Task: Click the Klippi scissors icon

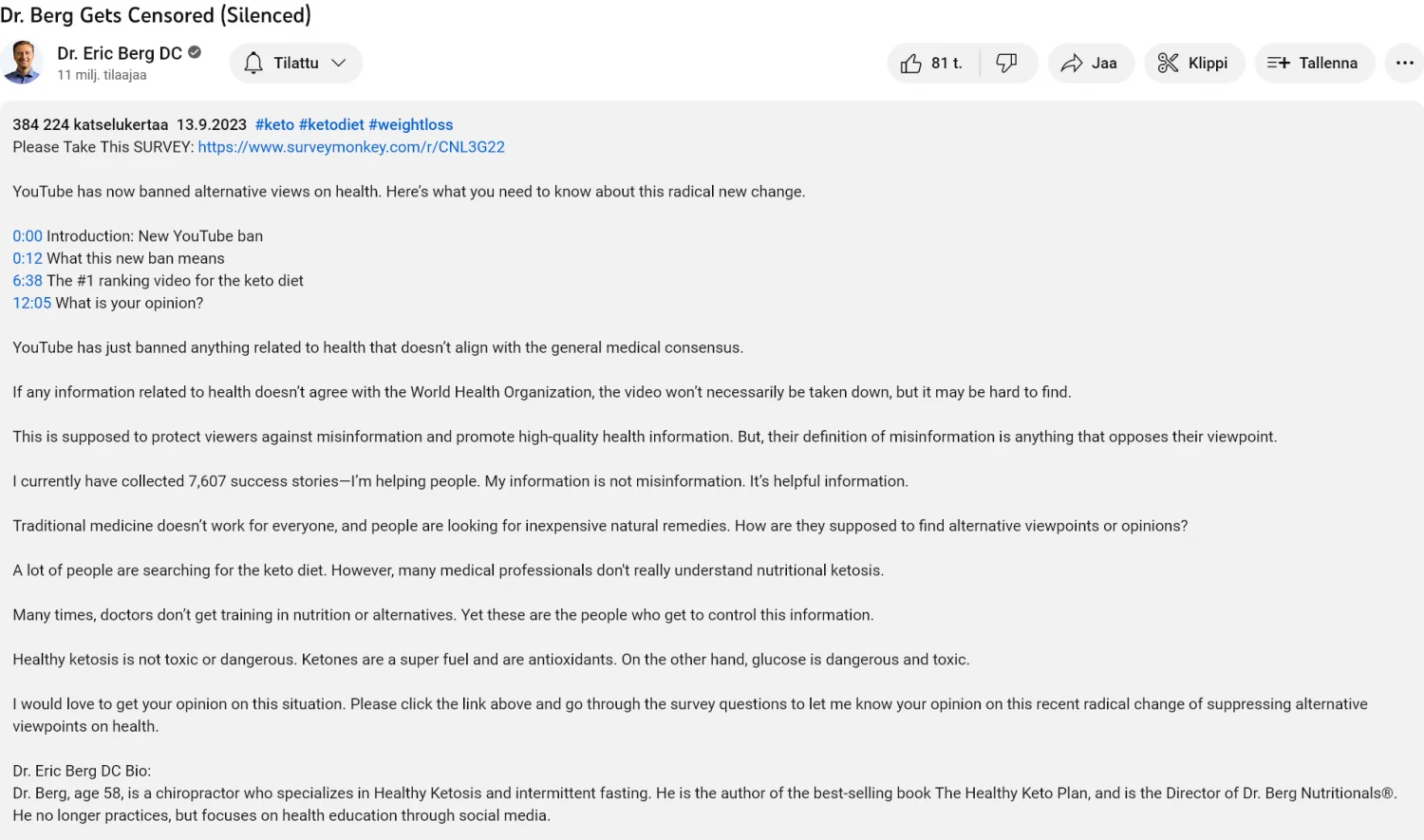Action: click(1168, 64)
